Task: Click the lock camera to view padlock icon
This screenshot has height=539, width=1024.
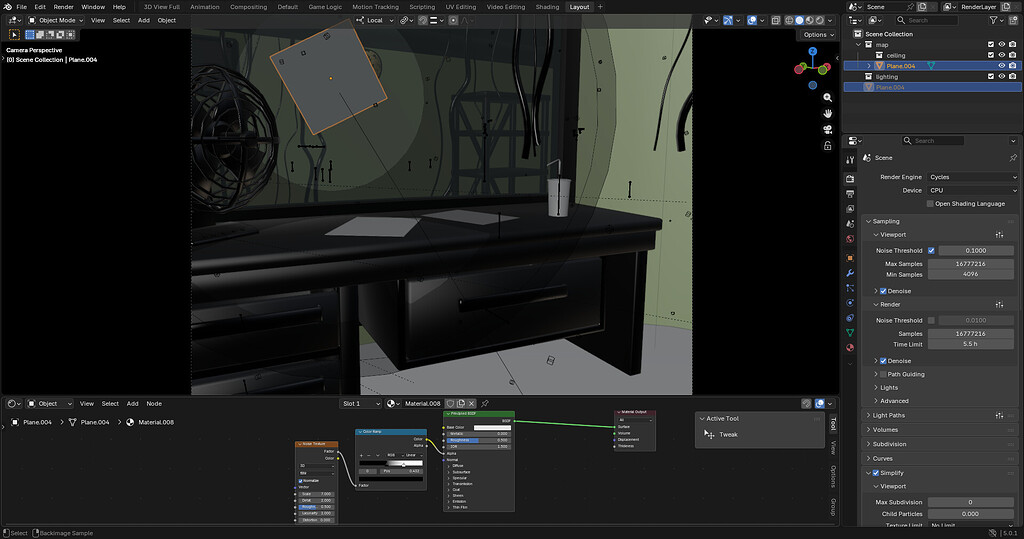Action: point(827,146)
